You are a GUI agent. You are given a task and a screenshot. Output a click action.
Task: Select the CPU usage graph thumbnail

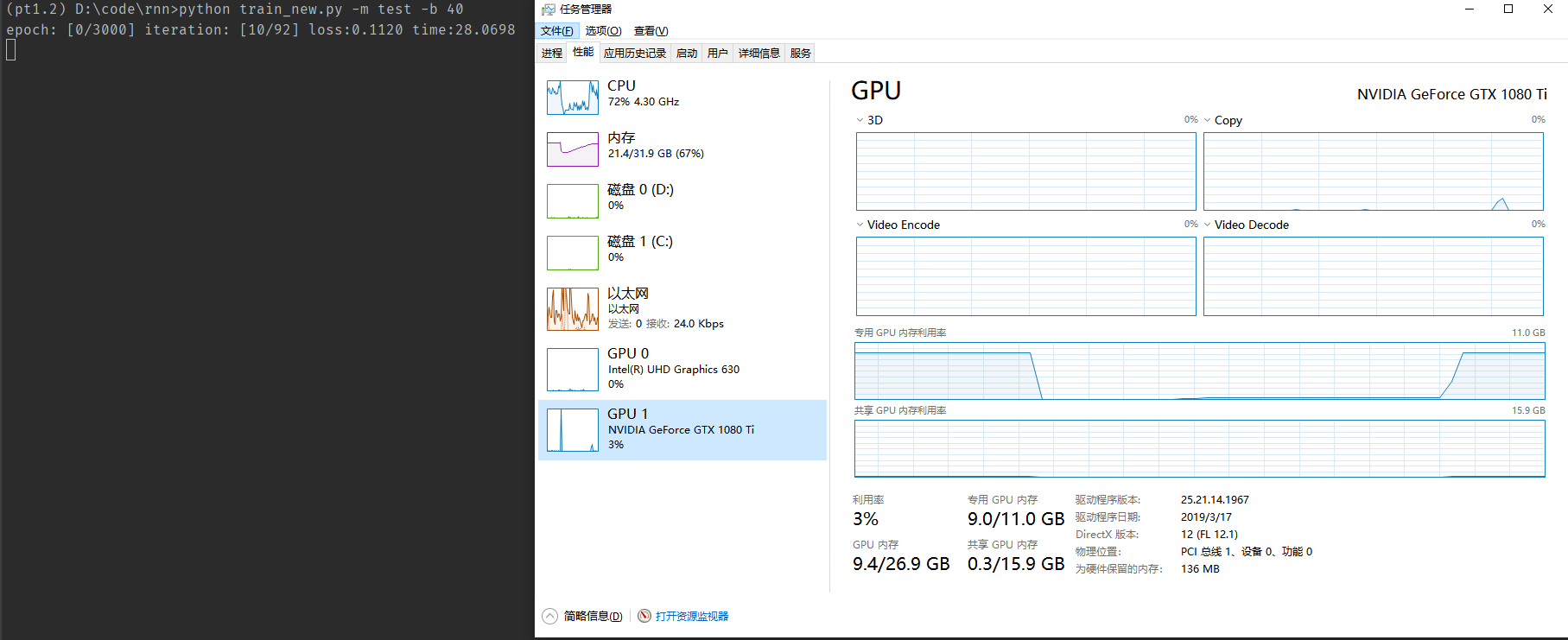pyautogui.click(x=572, y=98)
